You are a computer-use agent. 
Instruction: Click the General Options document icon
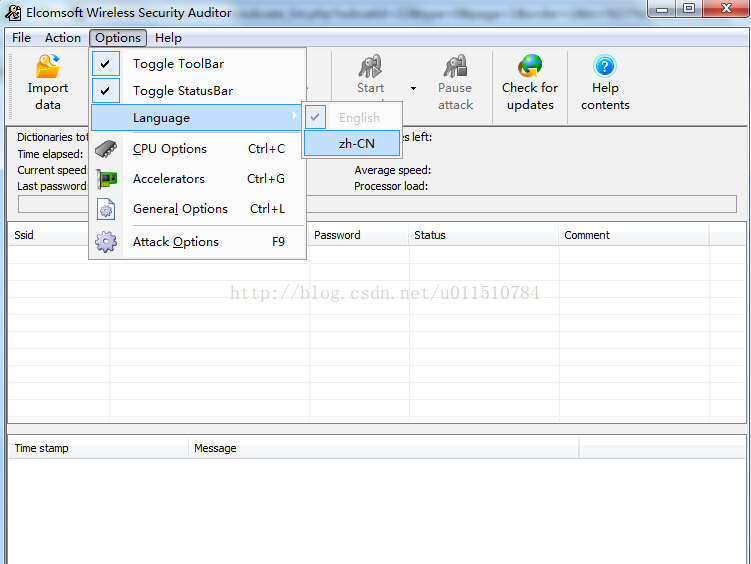[106, 209]
